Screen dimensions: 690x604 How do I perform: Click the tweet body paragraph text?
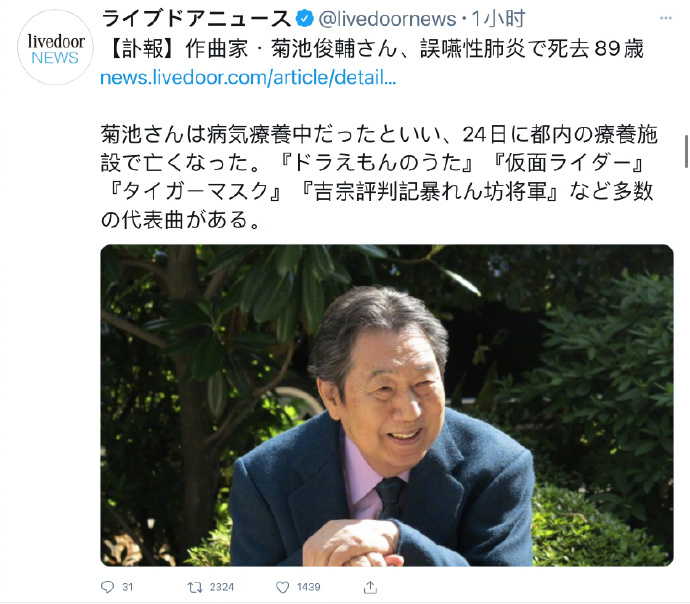378,177
